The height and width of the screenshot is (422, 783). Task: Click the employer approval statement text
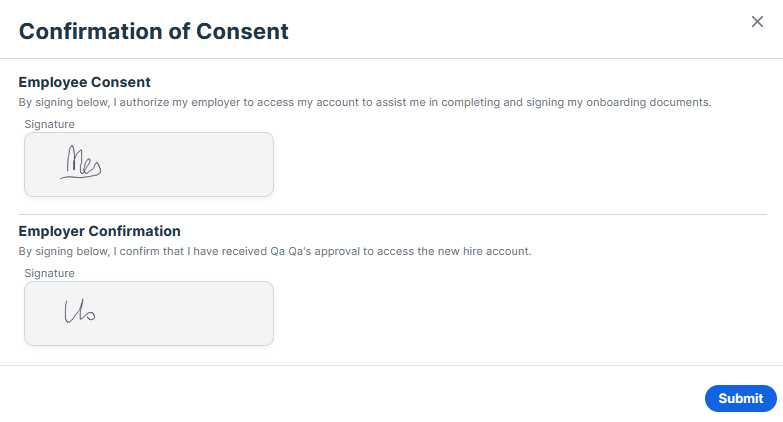274,251
